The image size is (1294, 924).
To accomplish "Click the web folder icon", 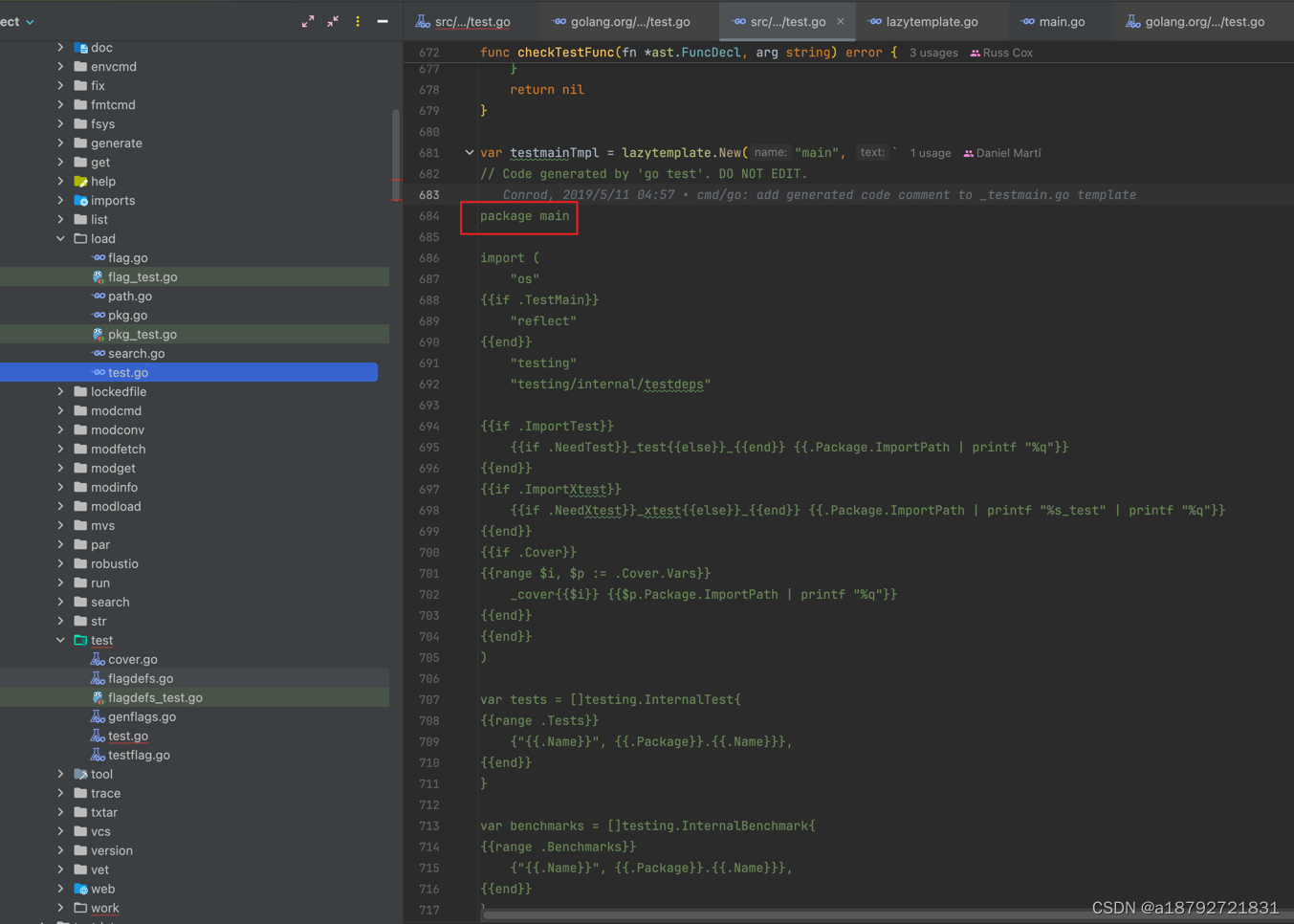I will [x=81, y=889].
